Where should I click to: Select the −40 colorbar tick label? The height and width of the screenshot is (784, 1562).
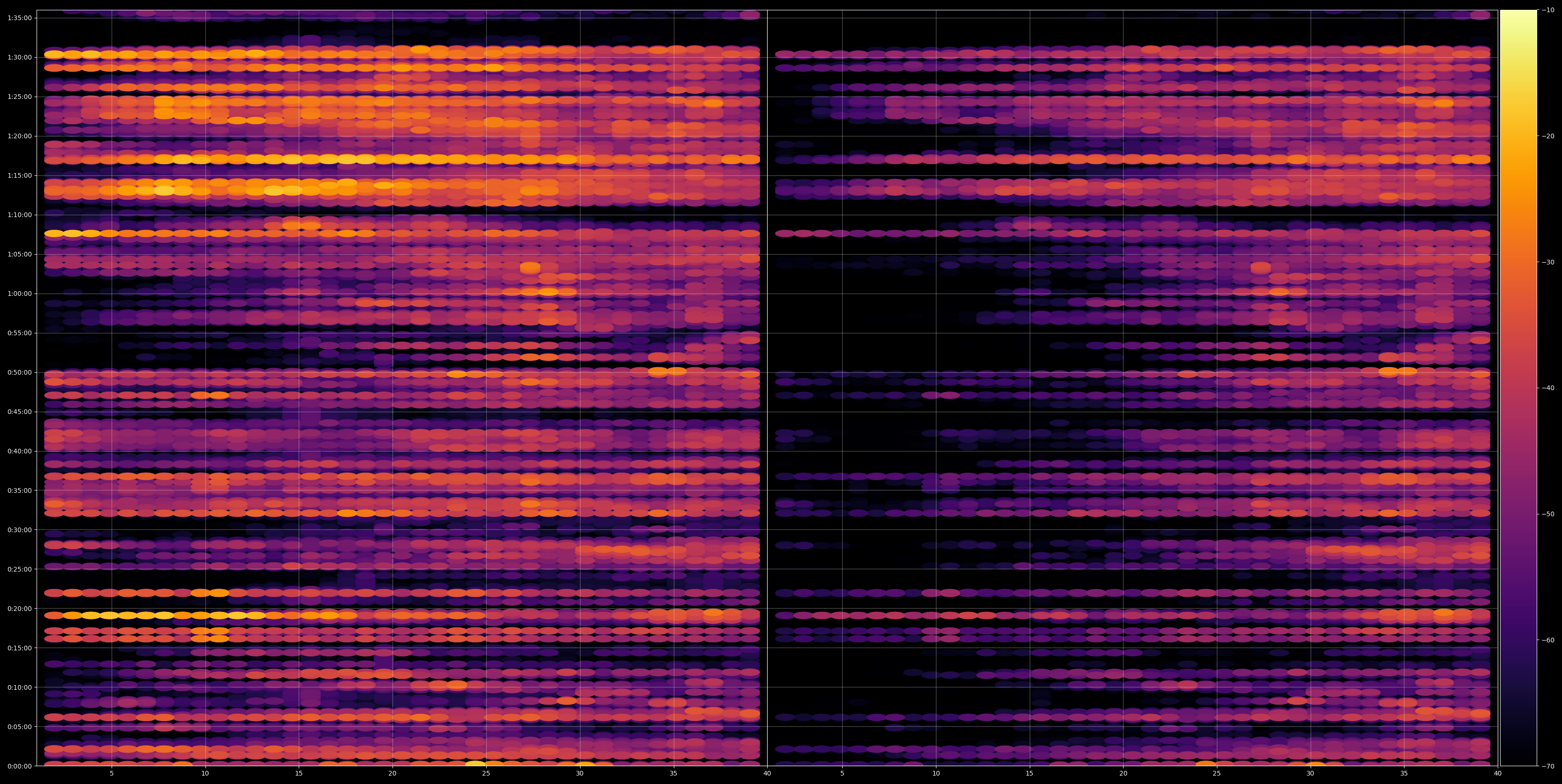coord(1548,388)
